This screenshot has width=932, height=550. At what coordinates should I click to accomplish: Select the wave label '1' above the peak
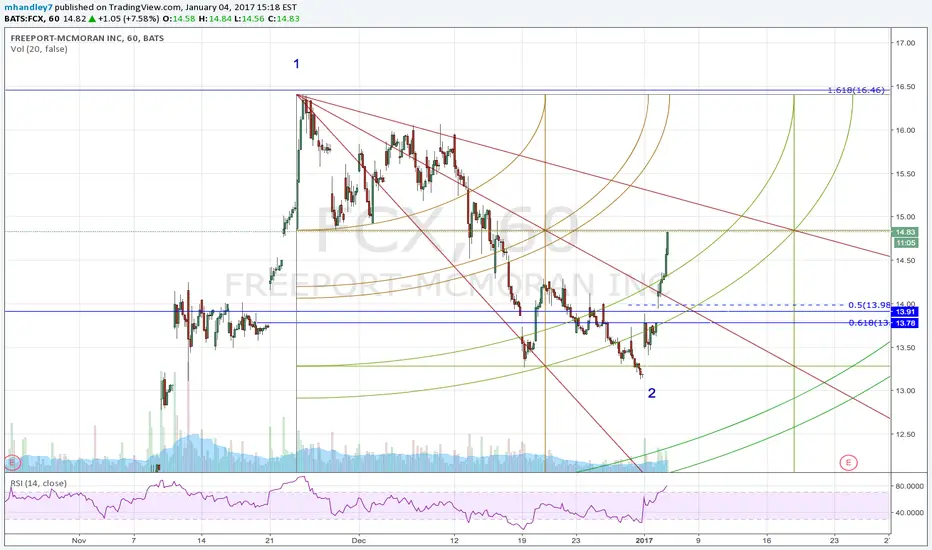(296, 64)
